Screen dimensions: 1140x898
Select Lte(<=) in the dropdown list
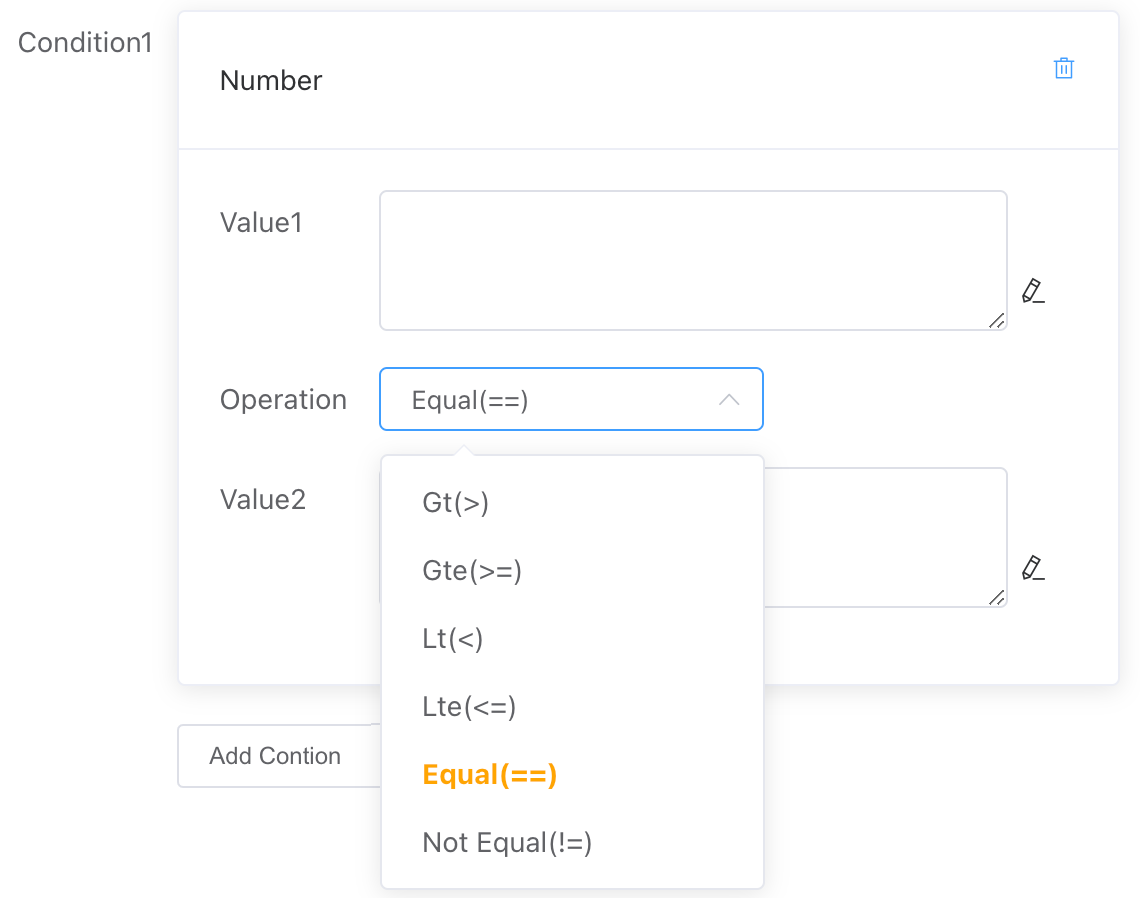tap(469, 707)
